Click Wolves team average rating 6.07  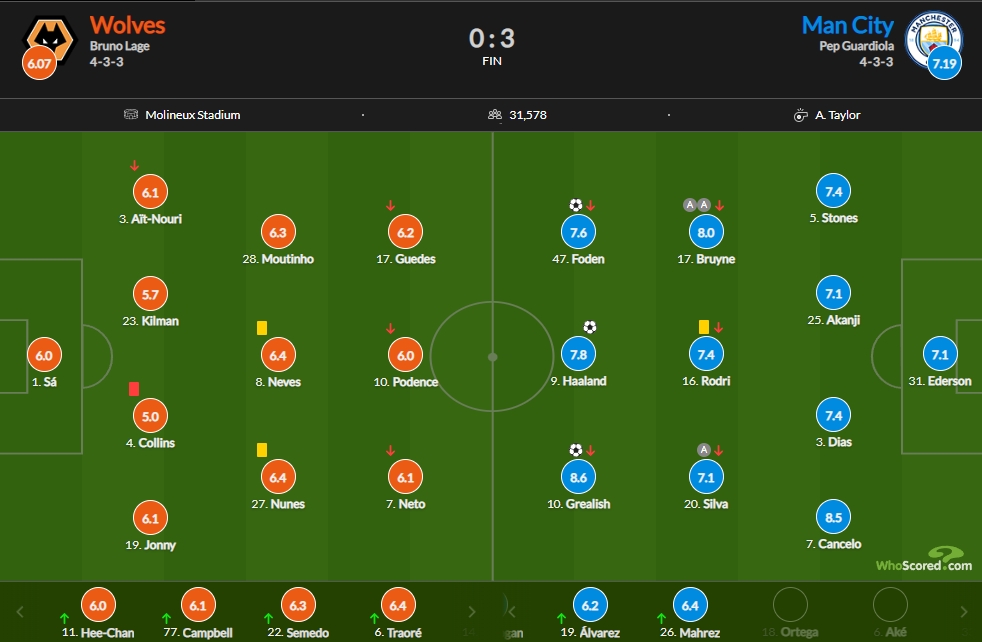click(x=39, y=63)
